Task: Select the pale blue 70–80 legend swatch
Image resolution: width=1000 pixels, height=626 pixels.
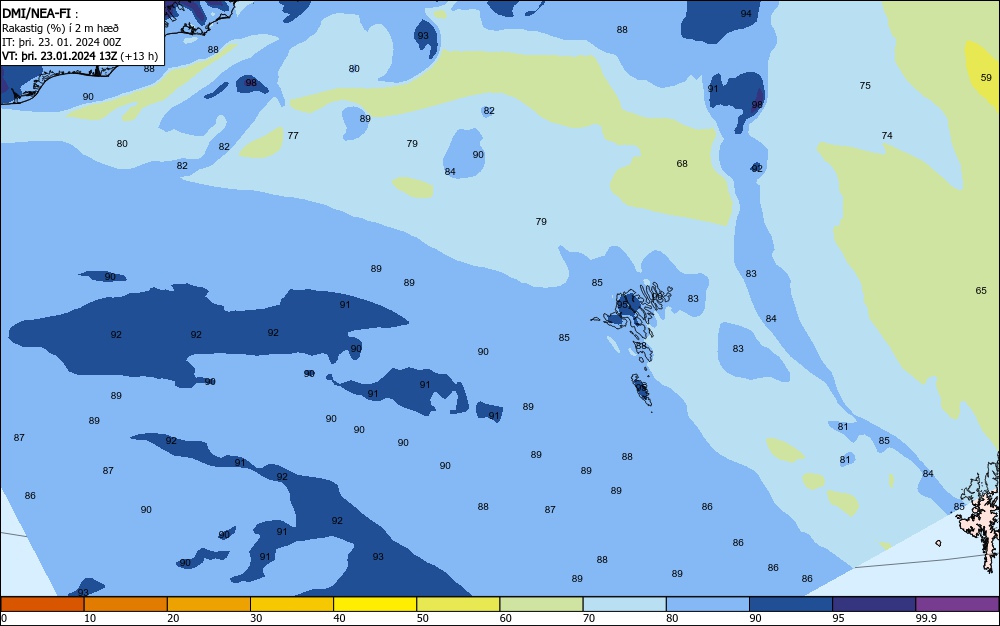Action: pyautogui.click(x=624, y=604)
